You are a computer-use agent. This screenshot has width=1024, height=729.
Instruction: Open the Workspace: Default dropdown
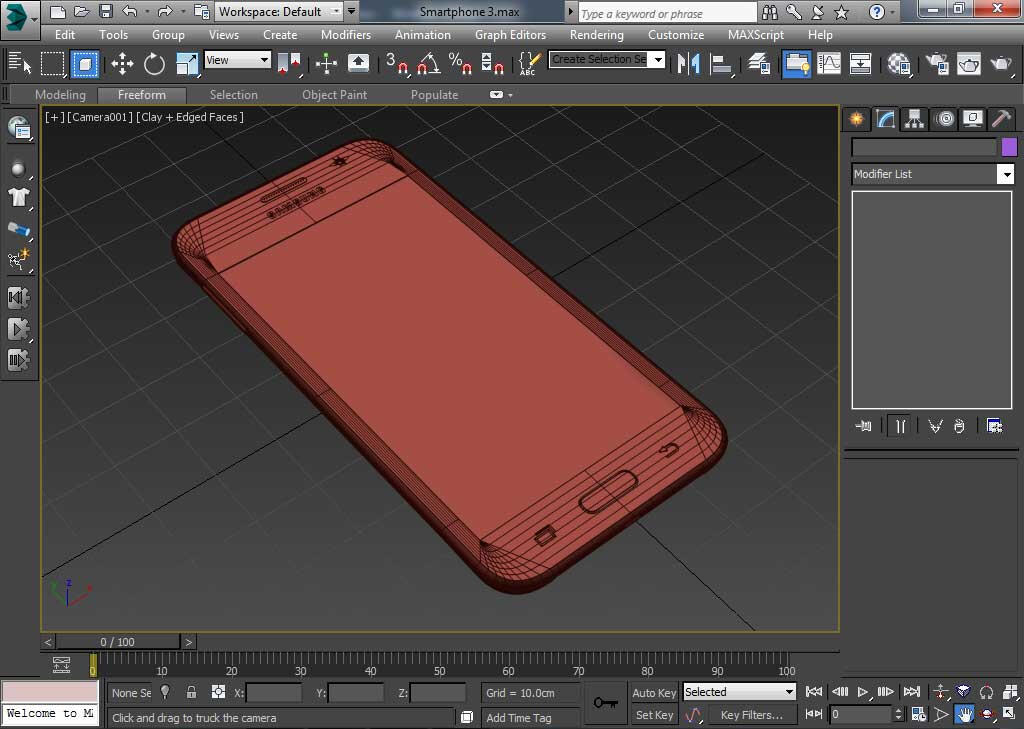(x=280, y=12)
